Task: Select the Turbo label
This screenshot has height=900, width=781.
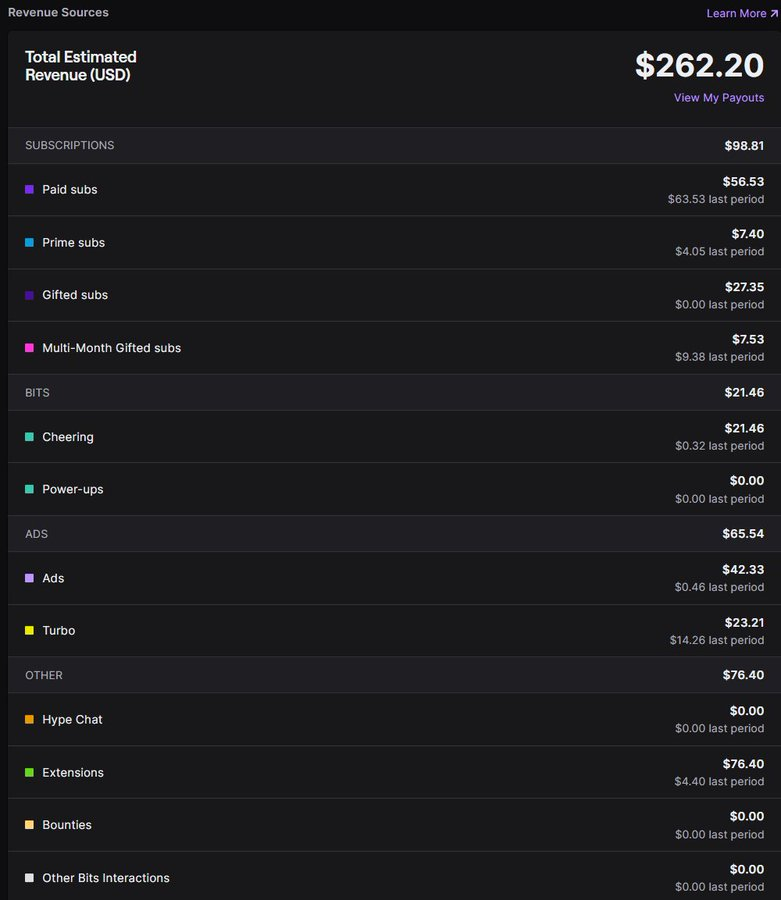Action: click(59, 630)
